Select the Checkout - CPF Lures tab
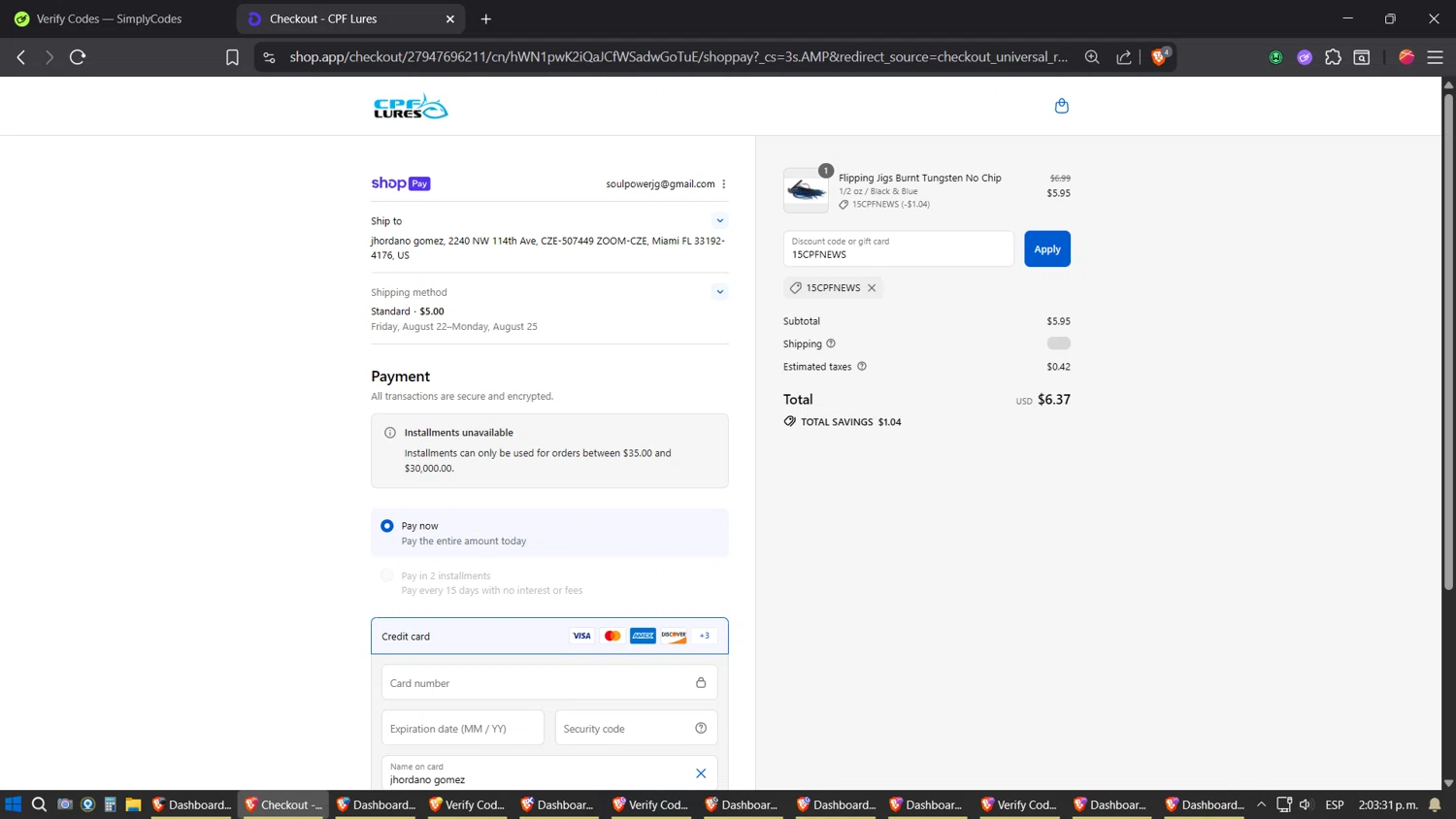The image size is (1456, 819). click(x=338, y=18)
